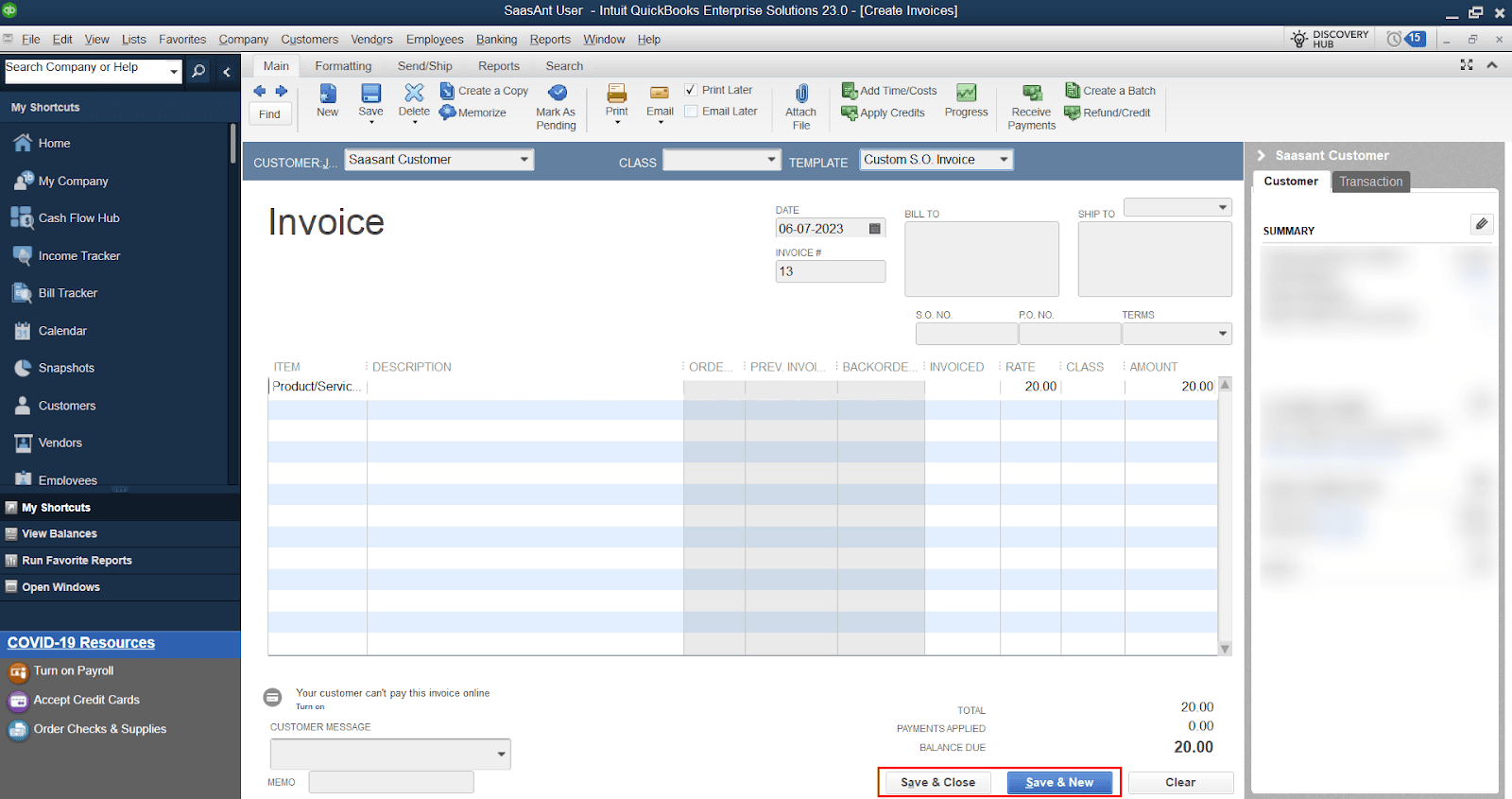Open COVID-19 Resources link
This screenshot has height=799, width=1512.
coord(81,643)
